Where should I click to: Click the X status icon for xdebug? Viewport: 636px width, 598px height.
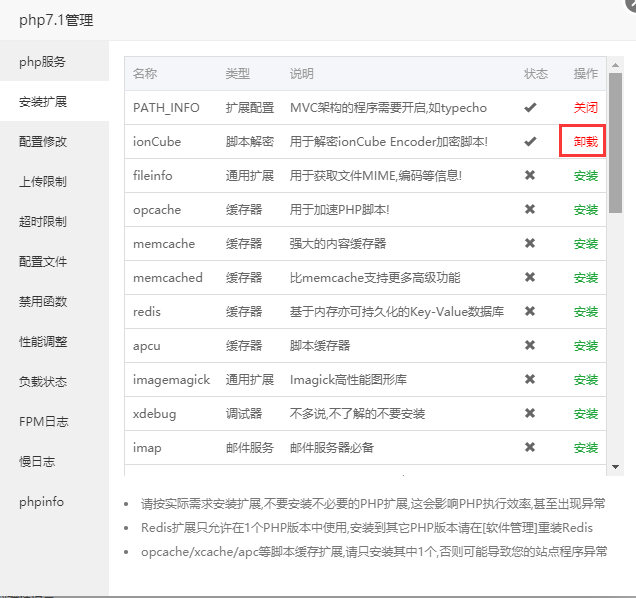pyautogui.click(x=530, y=413)
